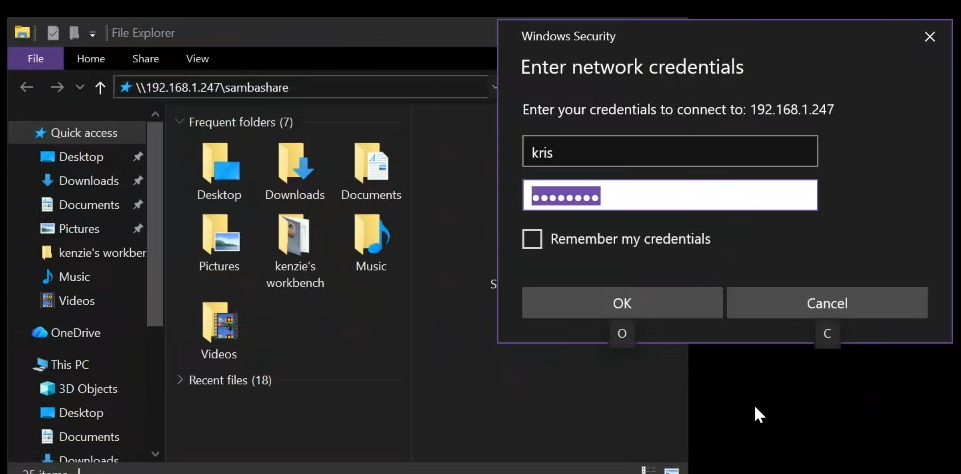Select OneDrive in the navigation pane
This screenshot has height=474, width=961.
[75, 333]
